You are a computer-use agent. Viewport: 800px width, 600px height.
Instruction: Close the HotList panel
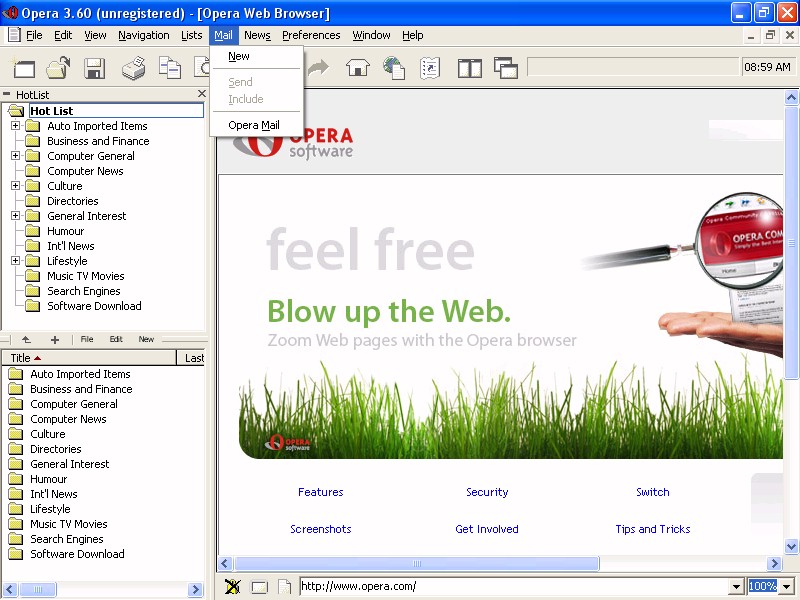click(202, 94)
